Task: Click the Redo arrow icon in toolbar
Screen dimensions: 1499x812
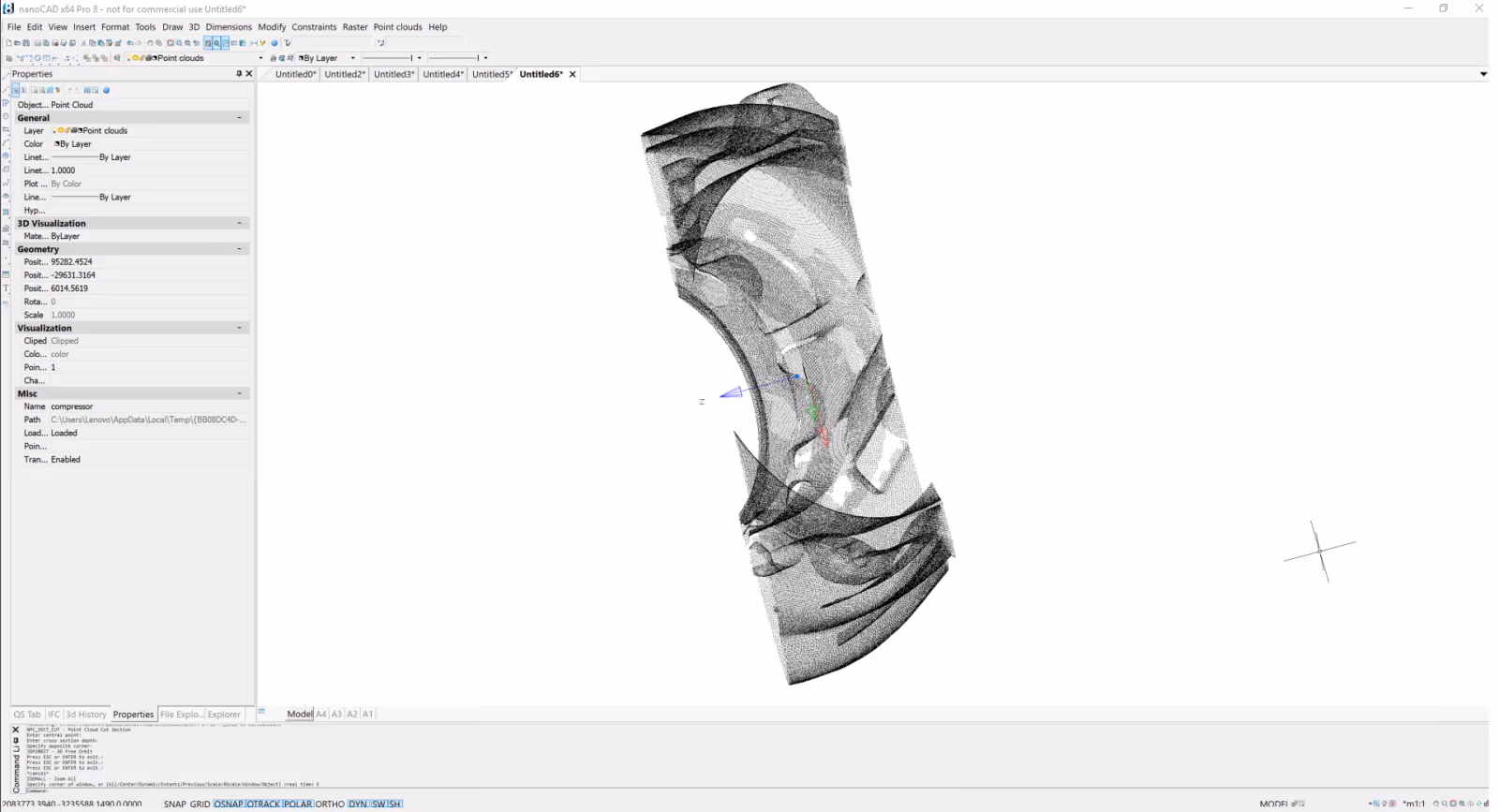Action: click(x=139, y=43)
